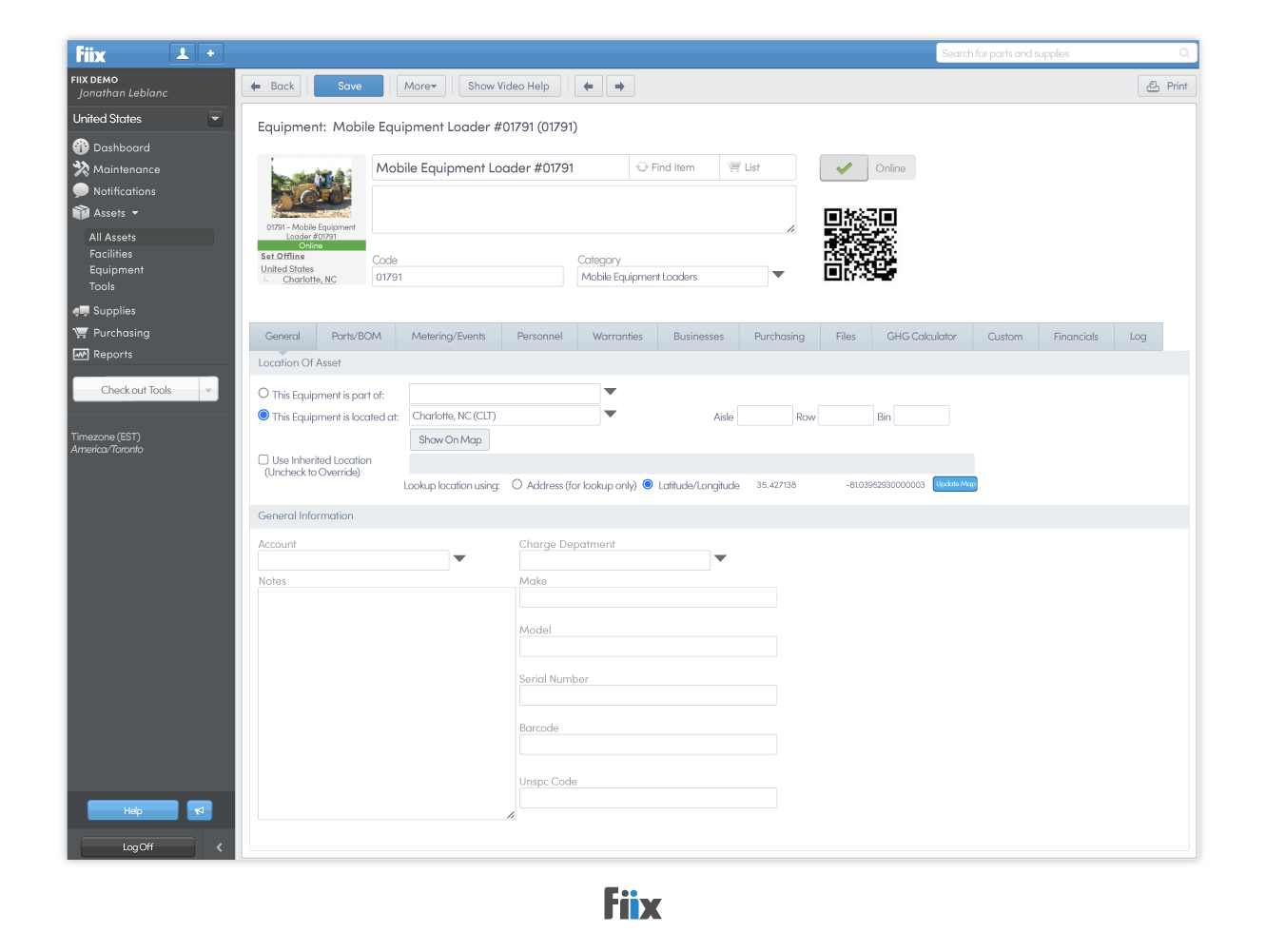1266x952 pixels.
Task: Click the Log Off button
Action: [138, 847]
